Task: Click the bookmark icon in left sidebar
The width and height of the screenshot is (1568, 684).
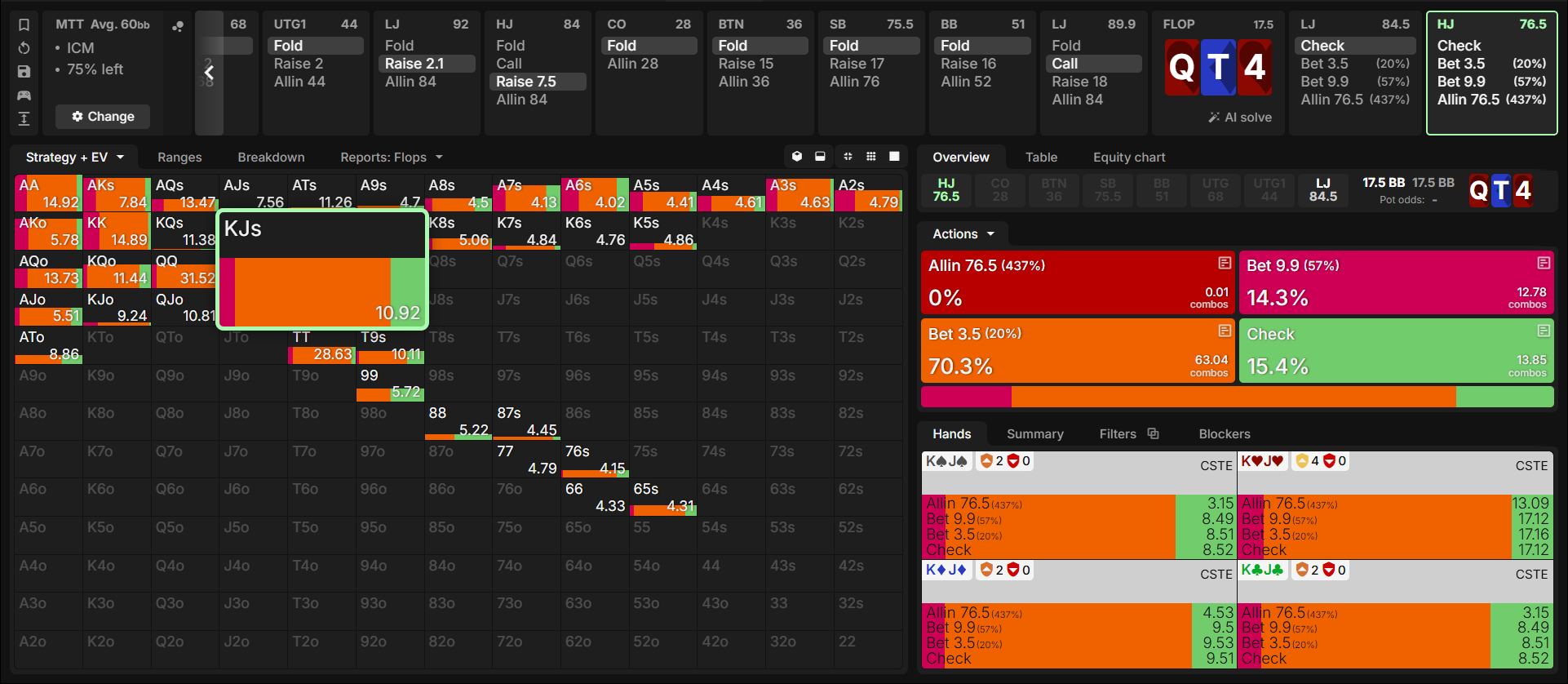Action: coord(24,24)
